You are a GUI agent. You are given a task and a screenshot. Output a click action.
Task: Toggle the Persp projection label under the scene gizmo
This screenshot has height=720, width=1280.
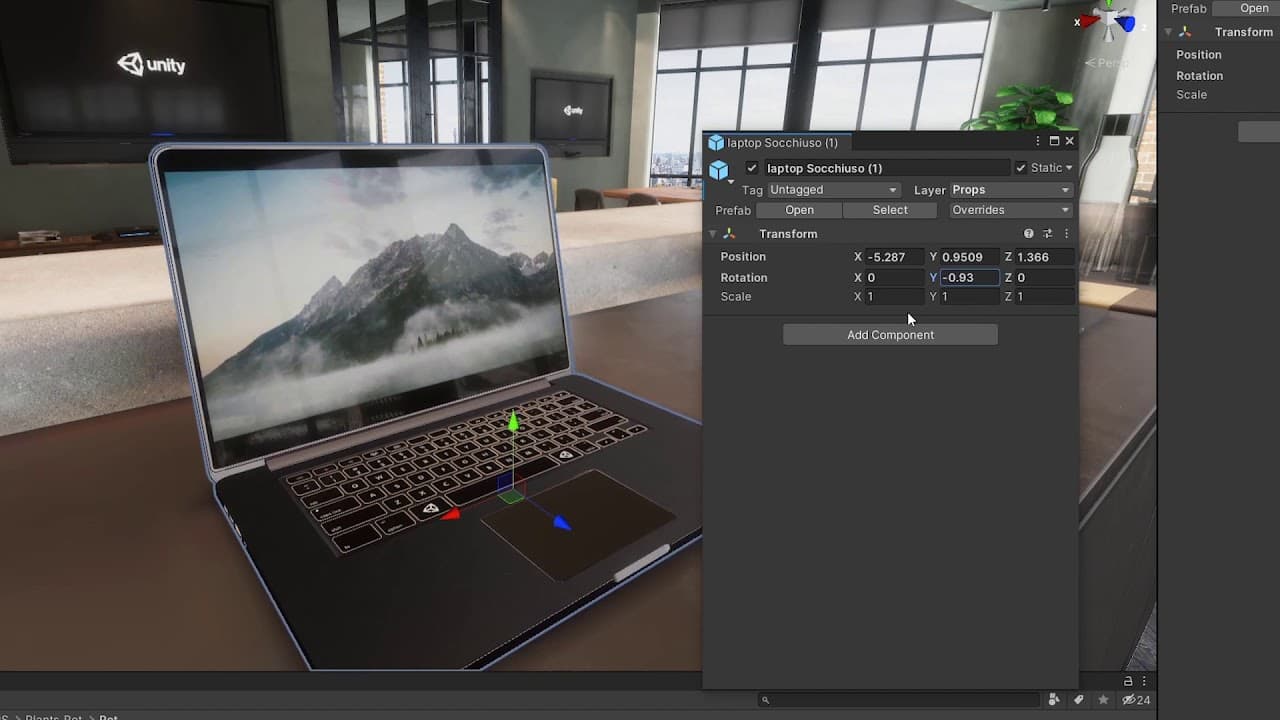(x=1107, y=63)
